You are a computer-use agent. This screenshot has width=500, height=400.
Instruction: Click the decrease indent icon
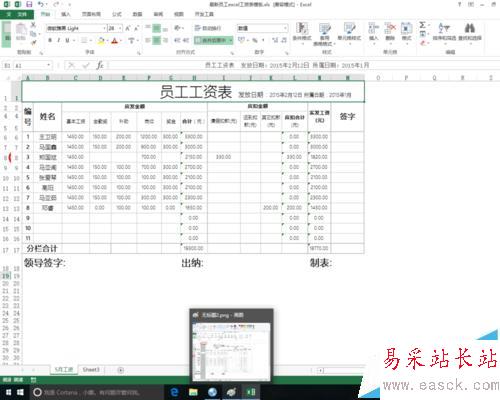[177, 40]
